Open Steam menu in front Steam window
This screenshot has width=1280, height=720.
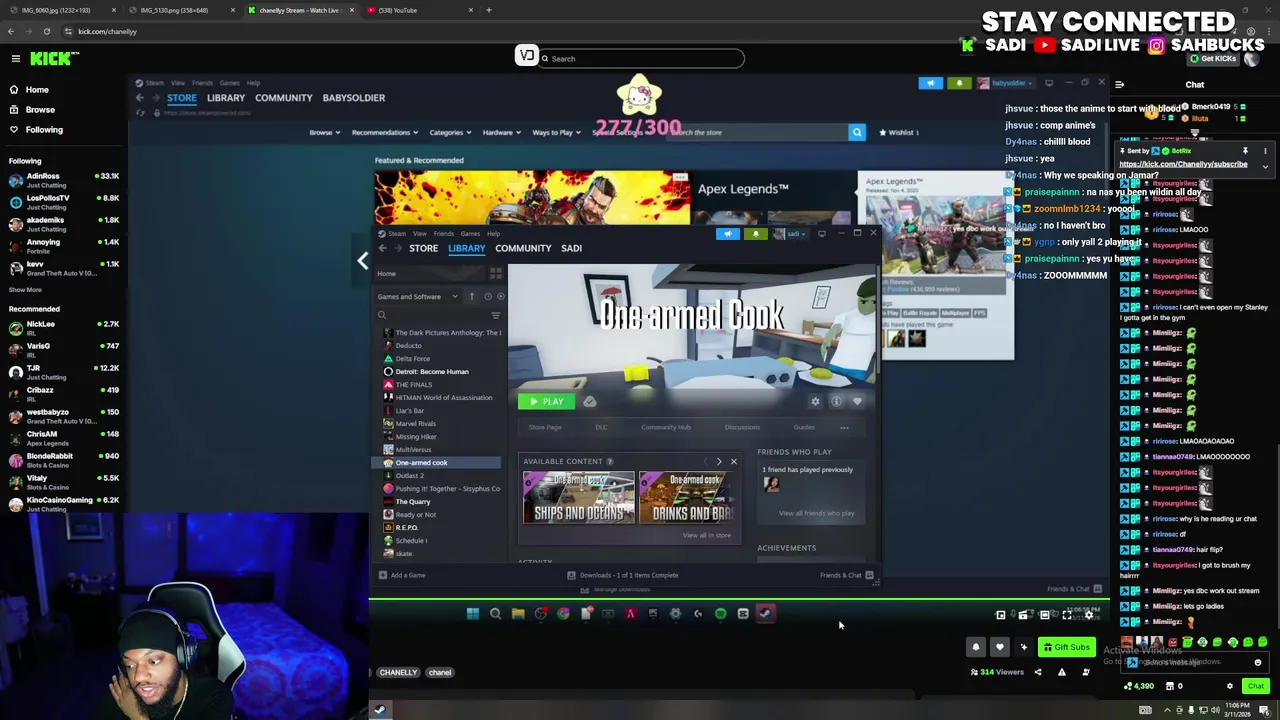397,233
